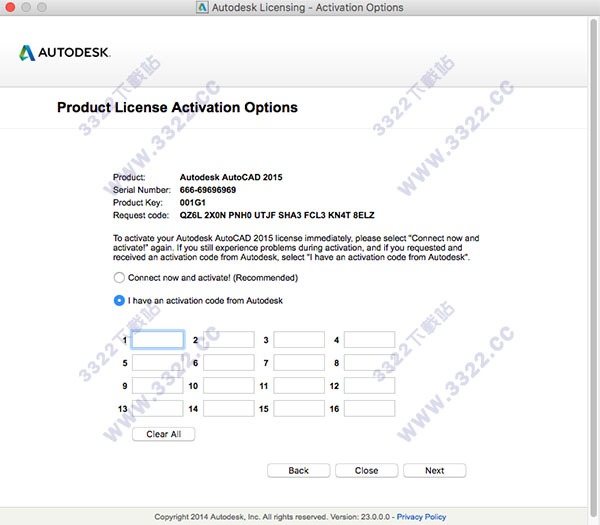Viewport: 600px width, 525px height.
Task: Click activation code field 12
Action: (369, 386)
